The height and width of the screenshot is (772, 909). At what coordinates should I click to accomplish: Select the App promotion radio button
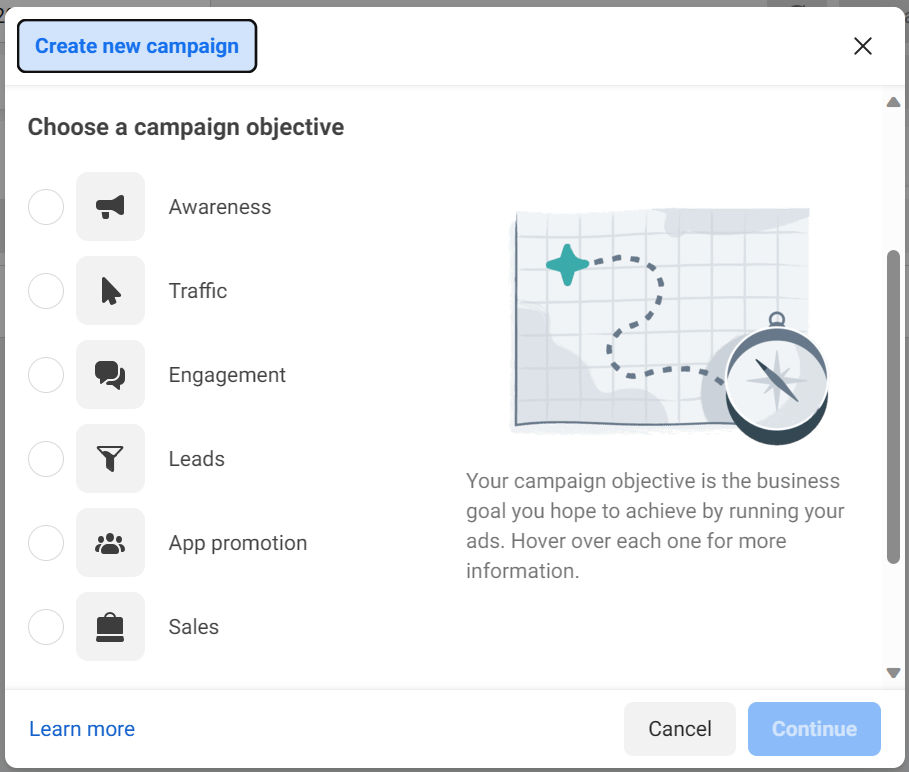tap(46, 543)
